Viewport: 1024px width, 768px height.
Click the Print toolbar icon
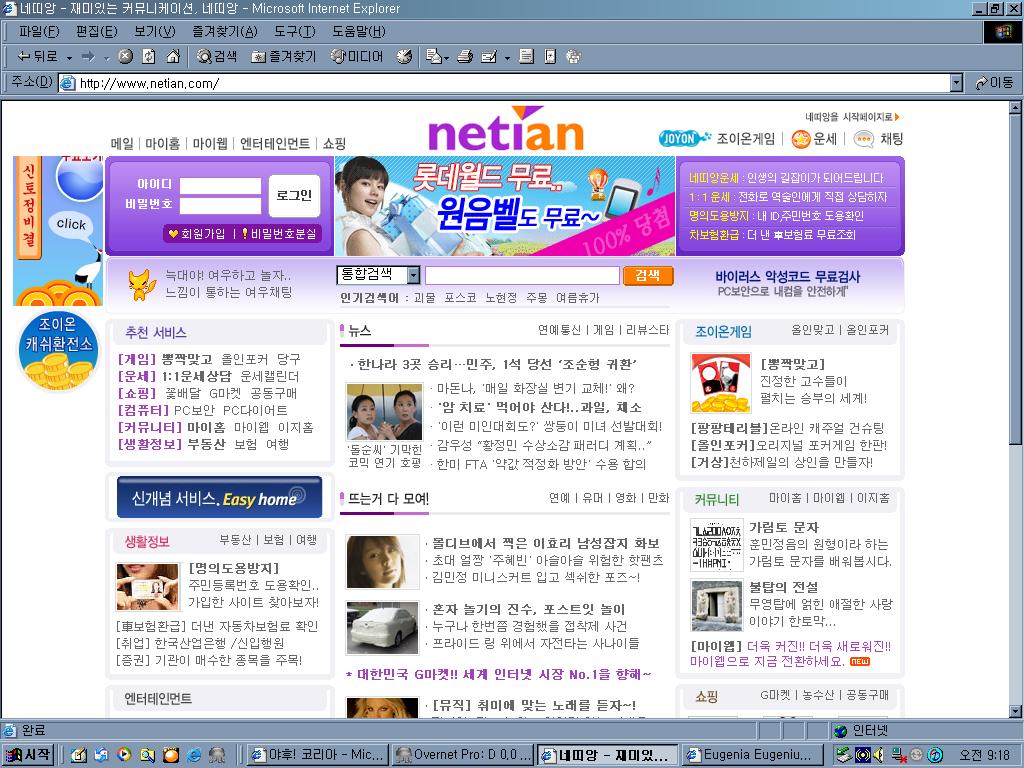pyautogui.click(x=464, y=57)
